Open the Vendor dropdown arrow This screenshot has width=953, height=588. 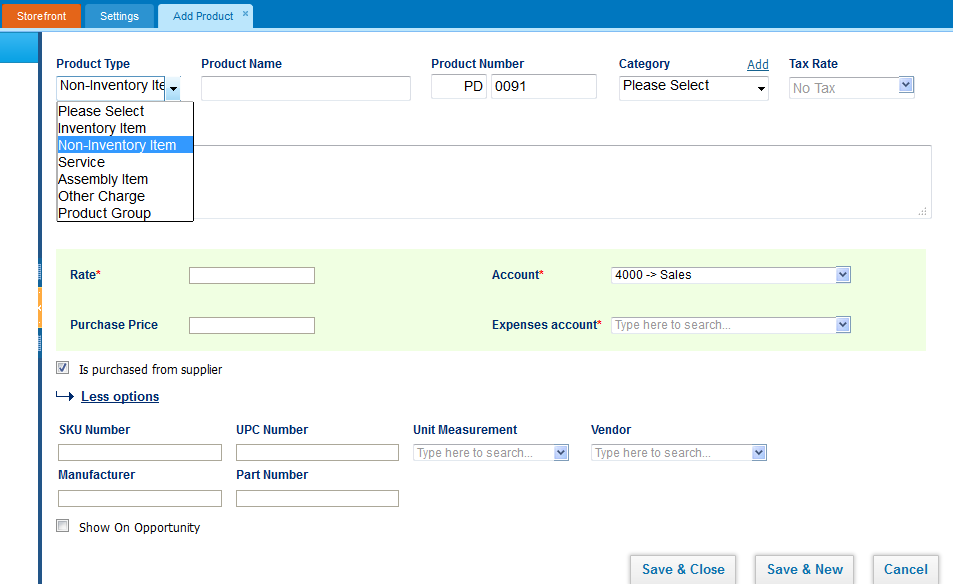(759, 452)
